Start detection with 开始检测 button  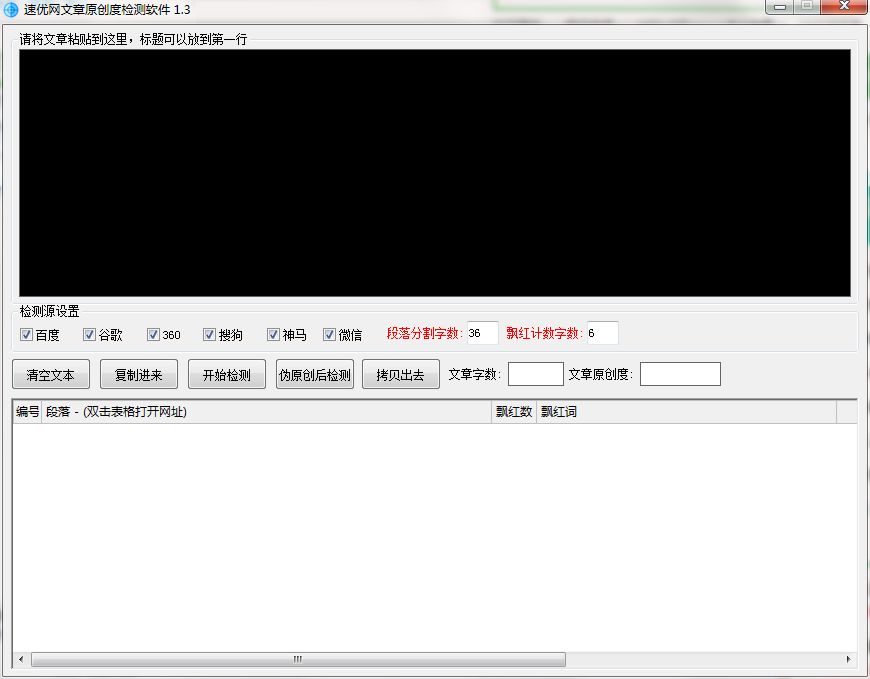click(227, 374)
